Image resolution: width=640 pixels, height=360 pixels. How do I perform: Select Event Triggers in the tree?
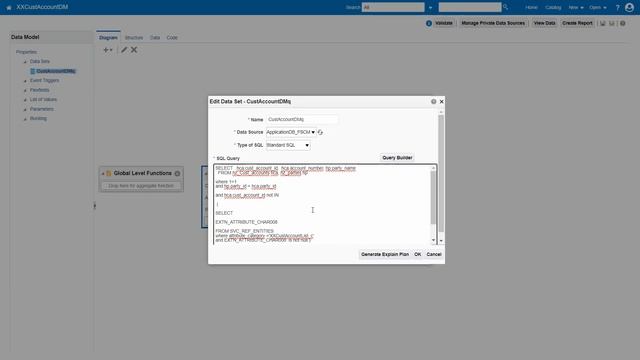point(44,81)
